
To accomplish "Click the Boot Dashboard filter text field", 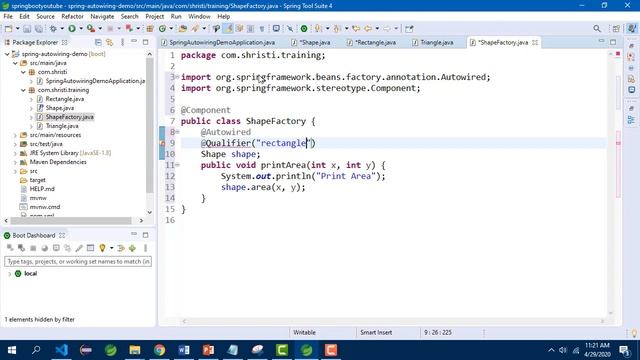I will (x=78, y=261).
